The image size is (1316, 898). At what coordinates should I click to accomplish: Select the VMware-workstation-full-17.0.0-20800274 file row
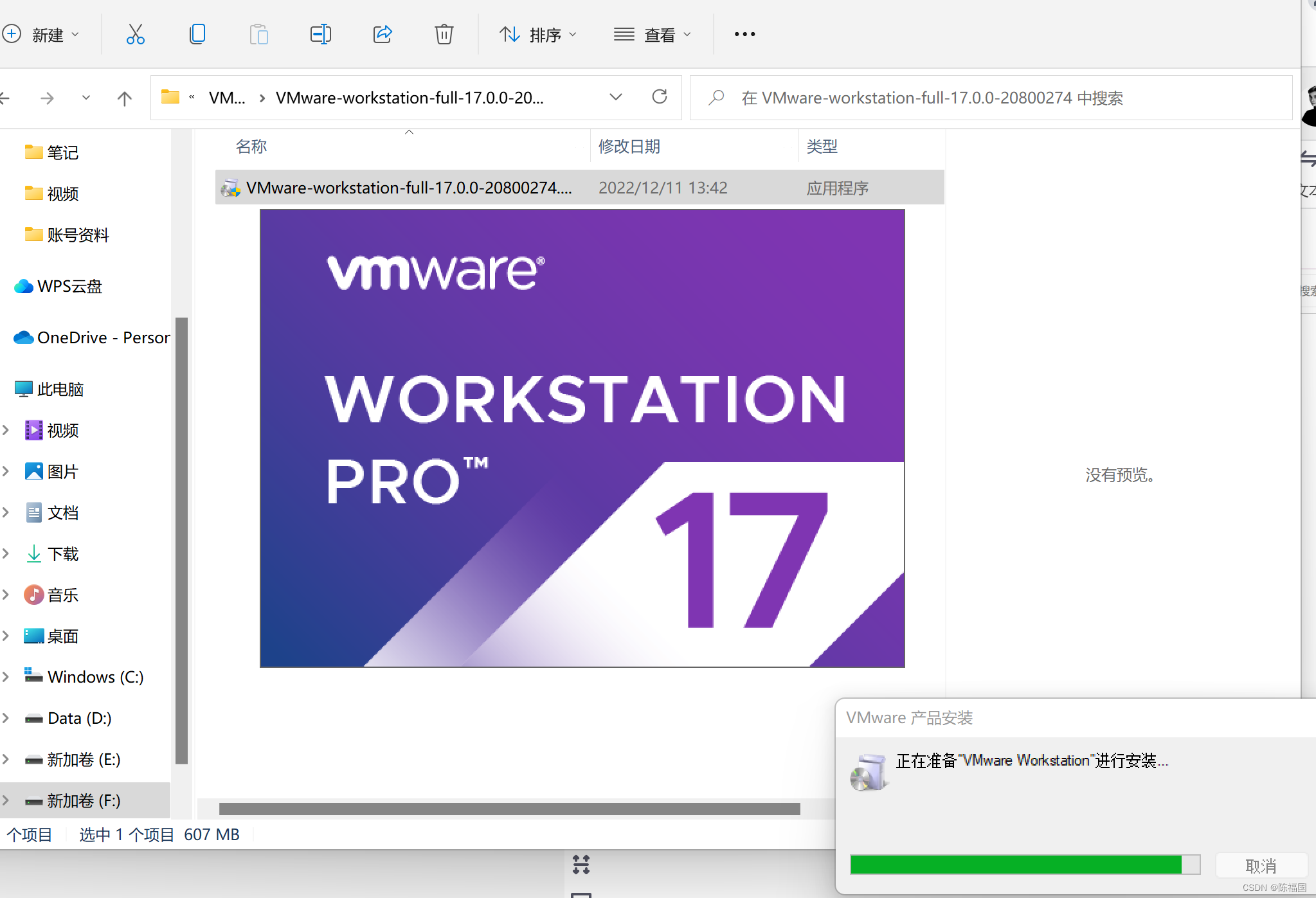coord(579,188)
